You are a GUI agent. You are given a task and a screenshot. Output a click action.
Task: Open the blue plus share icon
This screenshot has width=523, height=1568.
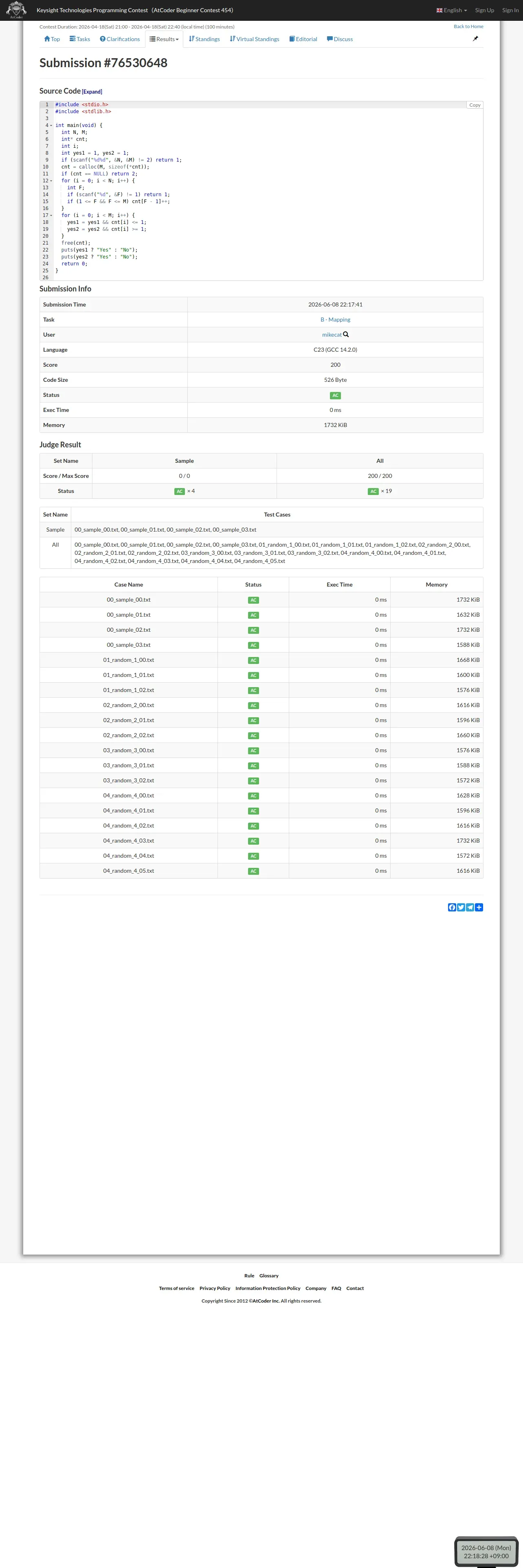point(479,907)
